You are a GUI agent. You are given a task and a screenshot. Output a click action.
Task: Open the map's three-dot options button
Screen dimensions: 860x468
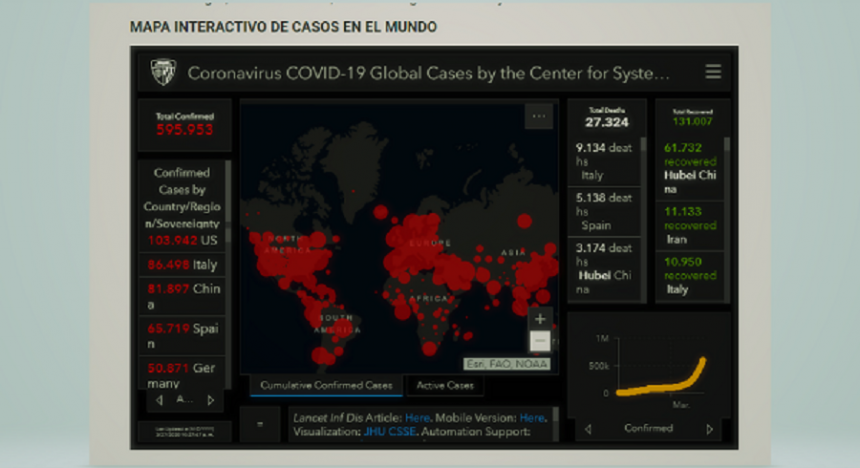(539, 116)
